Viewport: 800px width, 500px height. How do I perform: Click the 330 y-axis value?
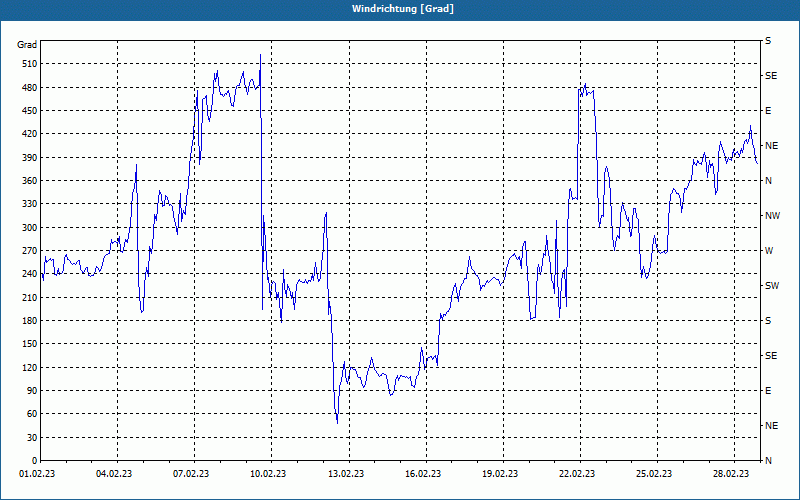[30, 204]
